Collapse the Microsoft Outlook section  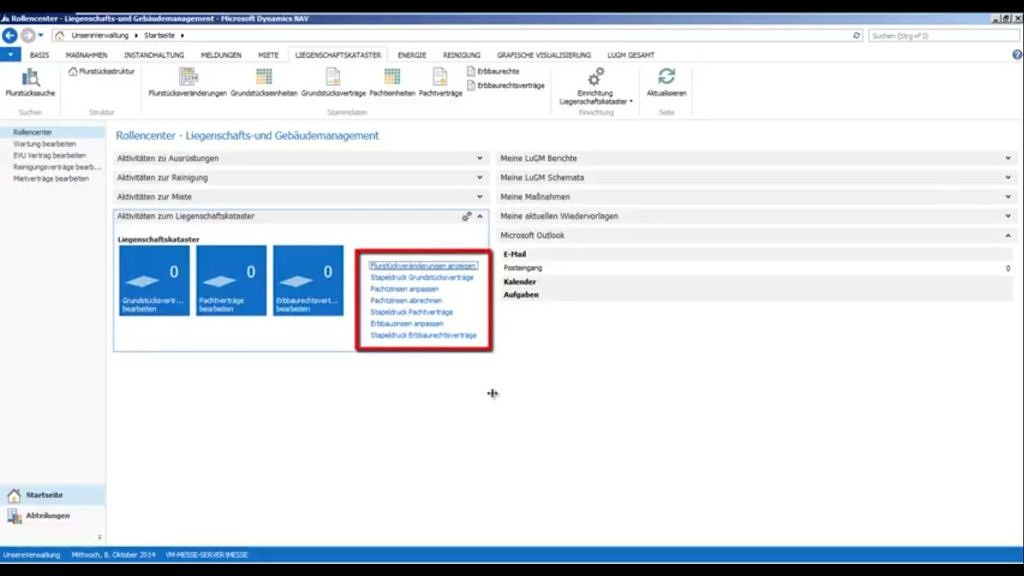[1008, 235]
